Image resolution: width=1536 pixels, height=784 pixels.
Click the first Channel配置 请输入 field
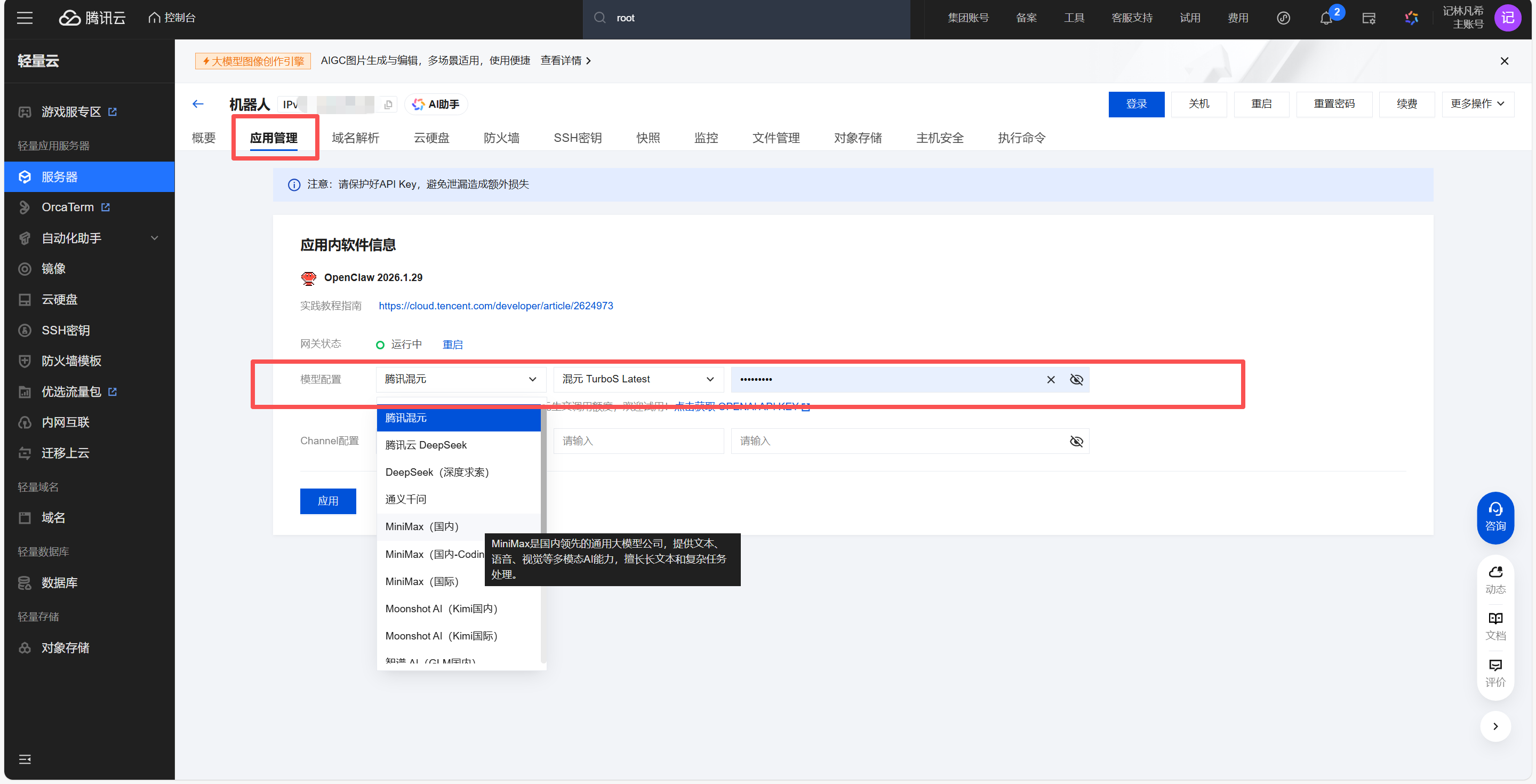(638, 441)
